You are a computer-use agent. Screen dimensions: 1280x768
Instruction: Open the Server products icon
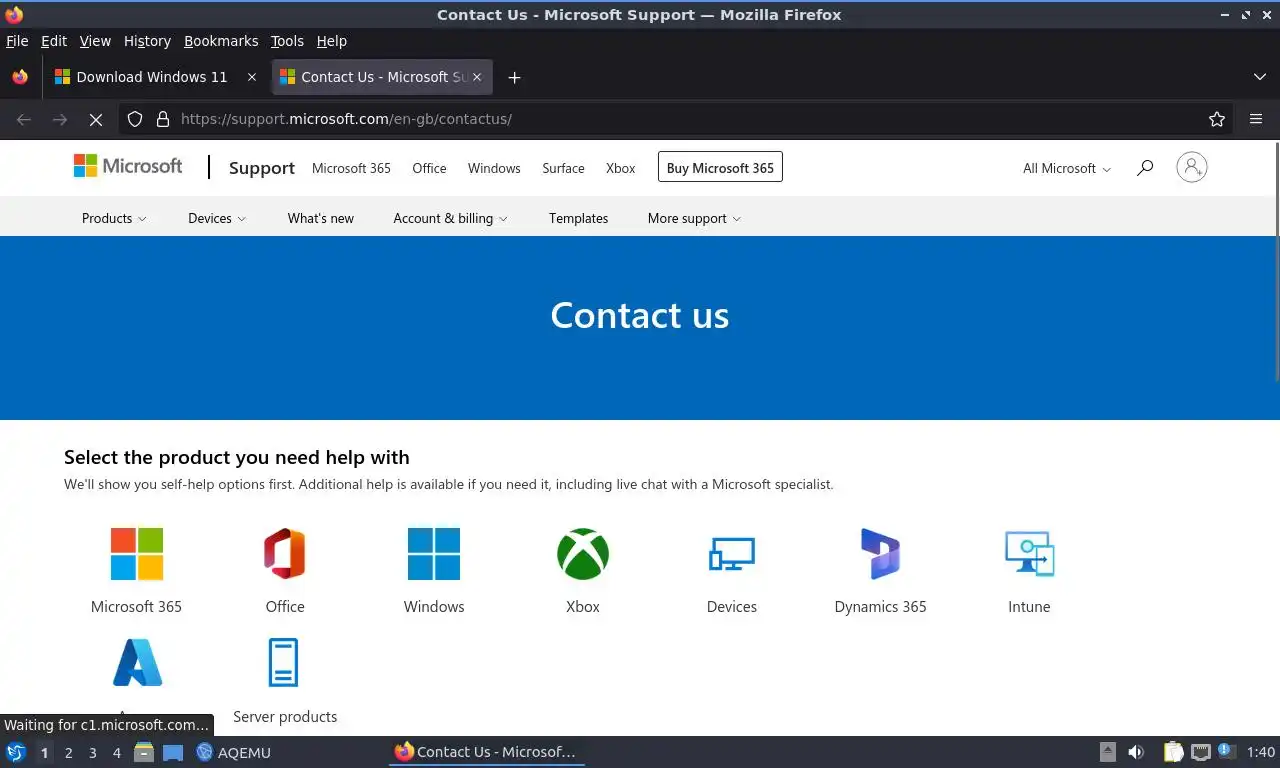click(x=284, y=662)
